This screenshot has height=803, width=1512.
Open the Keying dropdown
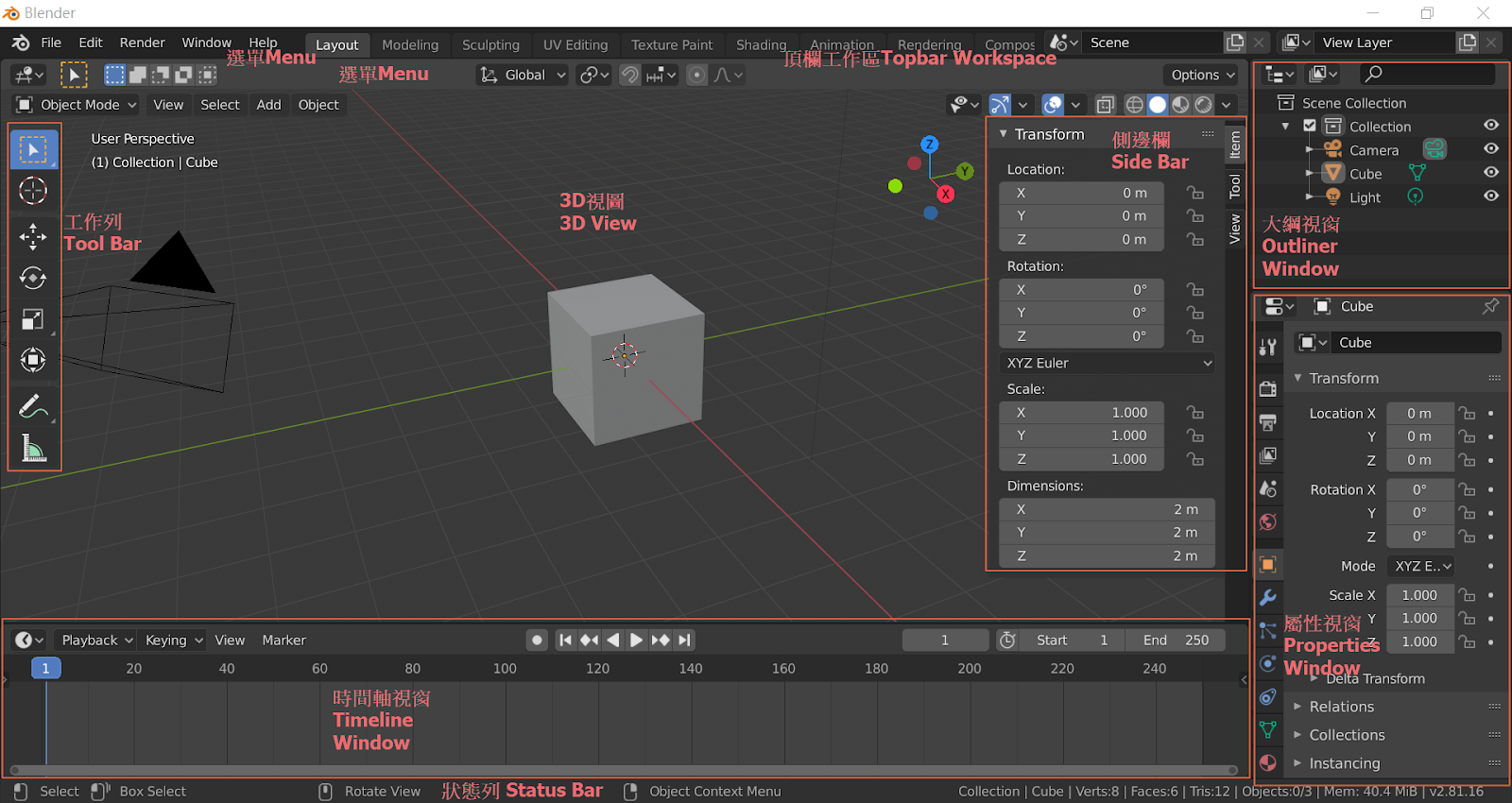pos(173,640)
